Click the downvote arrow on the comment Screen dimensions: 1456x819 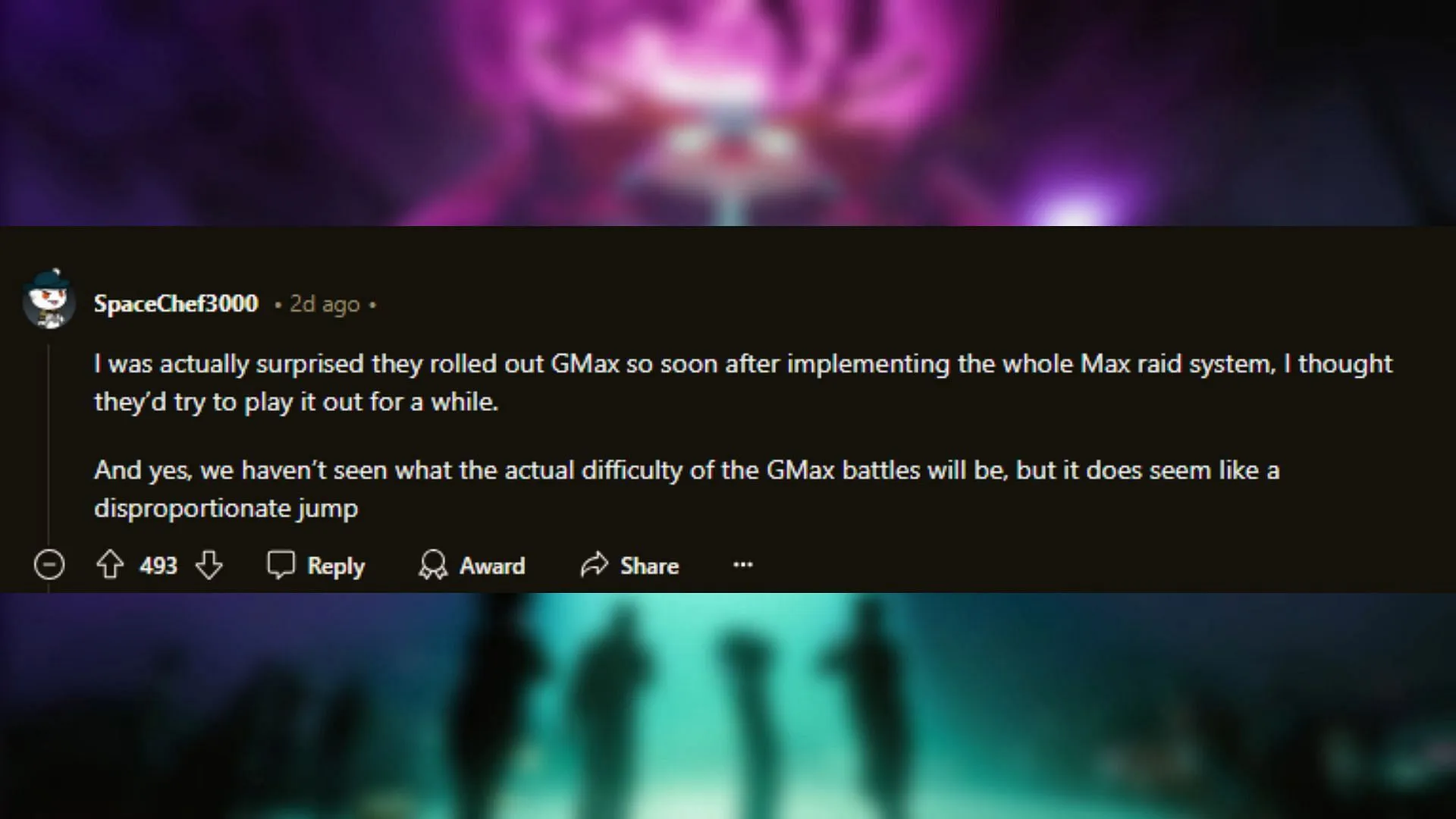tap(209, 566)
